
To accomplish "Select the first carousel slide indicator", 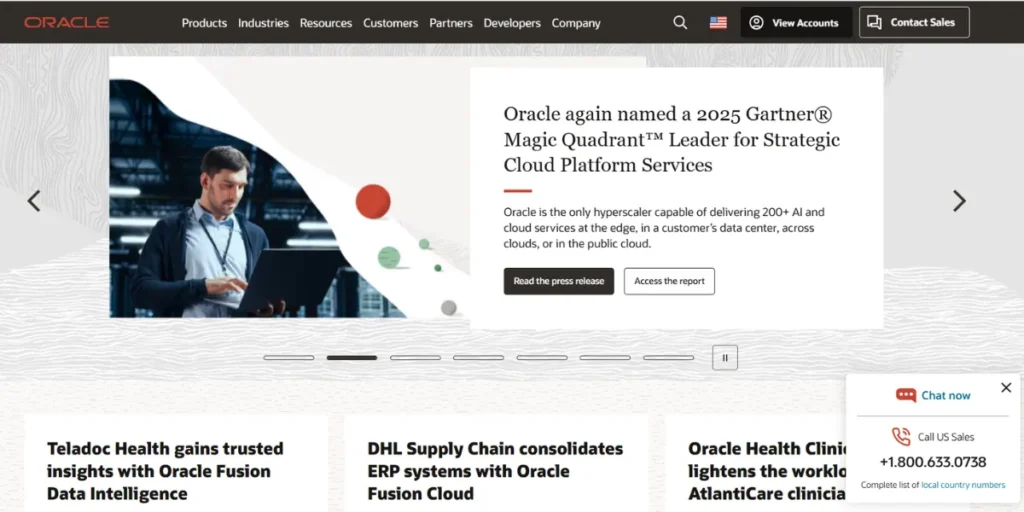I will point(289,357).
